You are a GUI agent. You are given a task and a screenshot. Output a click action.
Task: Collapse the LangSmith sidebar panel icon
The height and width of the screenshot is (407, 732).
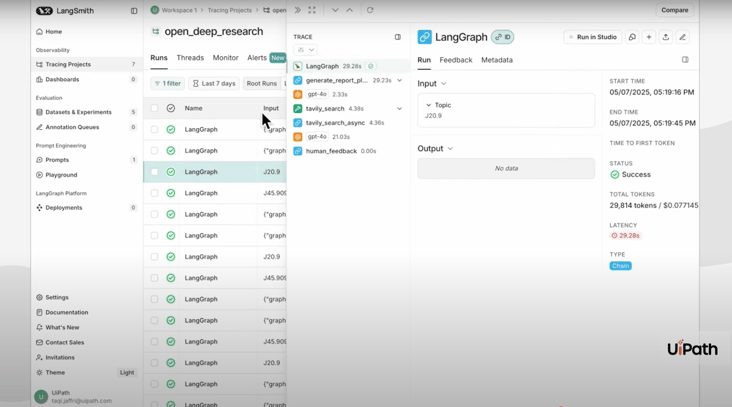point(134,11)
